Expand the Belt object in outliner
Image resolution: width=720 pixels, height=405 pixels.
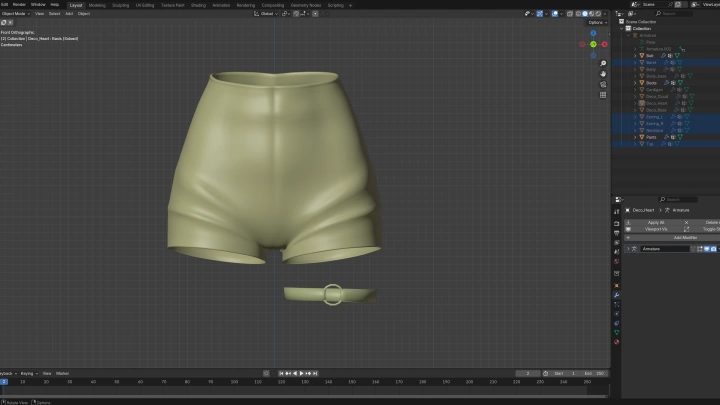click(x=636, y=56)
